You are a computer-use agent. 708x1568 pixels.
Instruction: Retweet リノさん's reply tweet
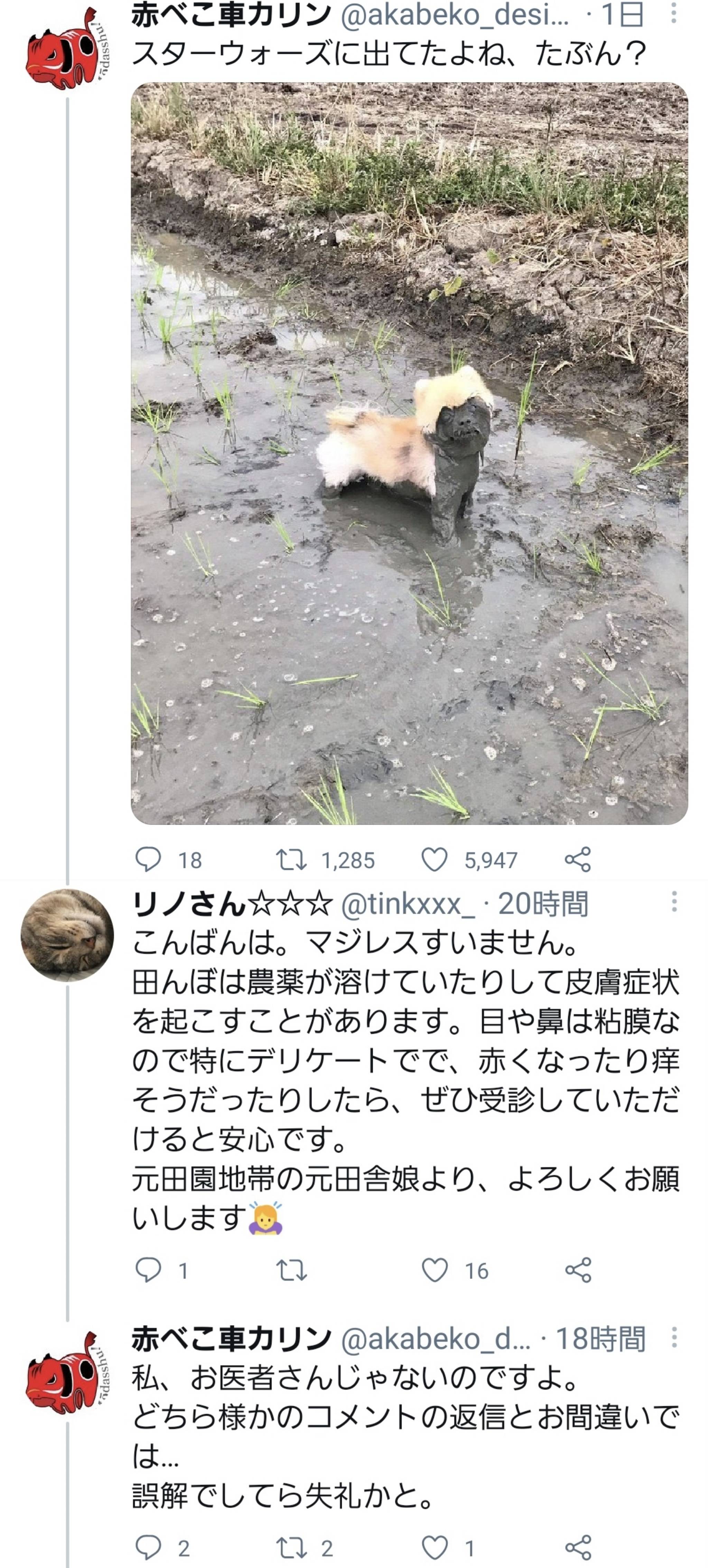tap(291, 1270)
